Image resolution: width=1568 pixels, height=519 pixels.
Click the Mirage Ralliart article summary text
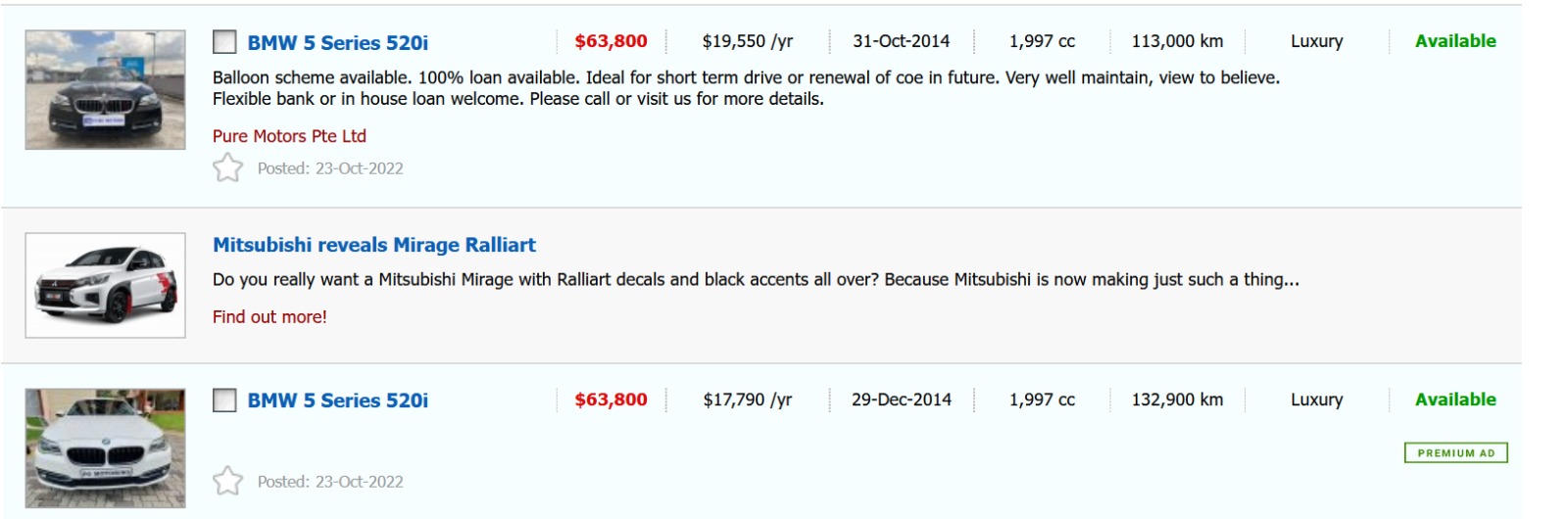tap(755, 280)
